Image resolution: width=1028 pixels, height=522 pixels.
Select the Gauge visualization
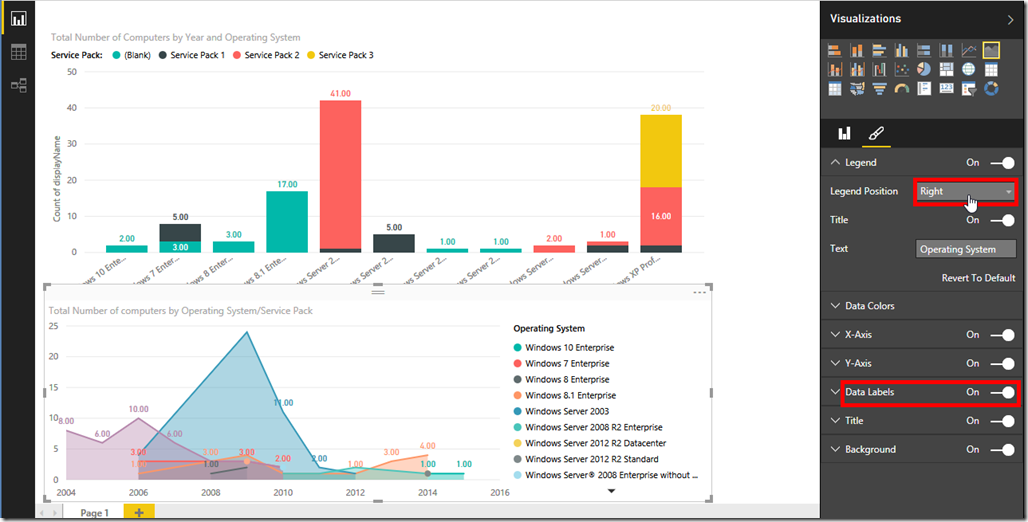click(x=901, y=89)
